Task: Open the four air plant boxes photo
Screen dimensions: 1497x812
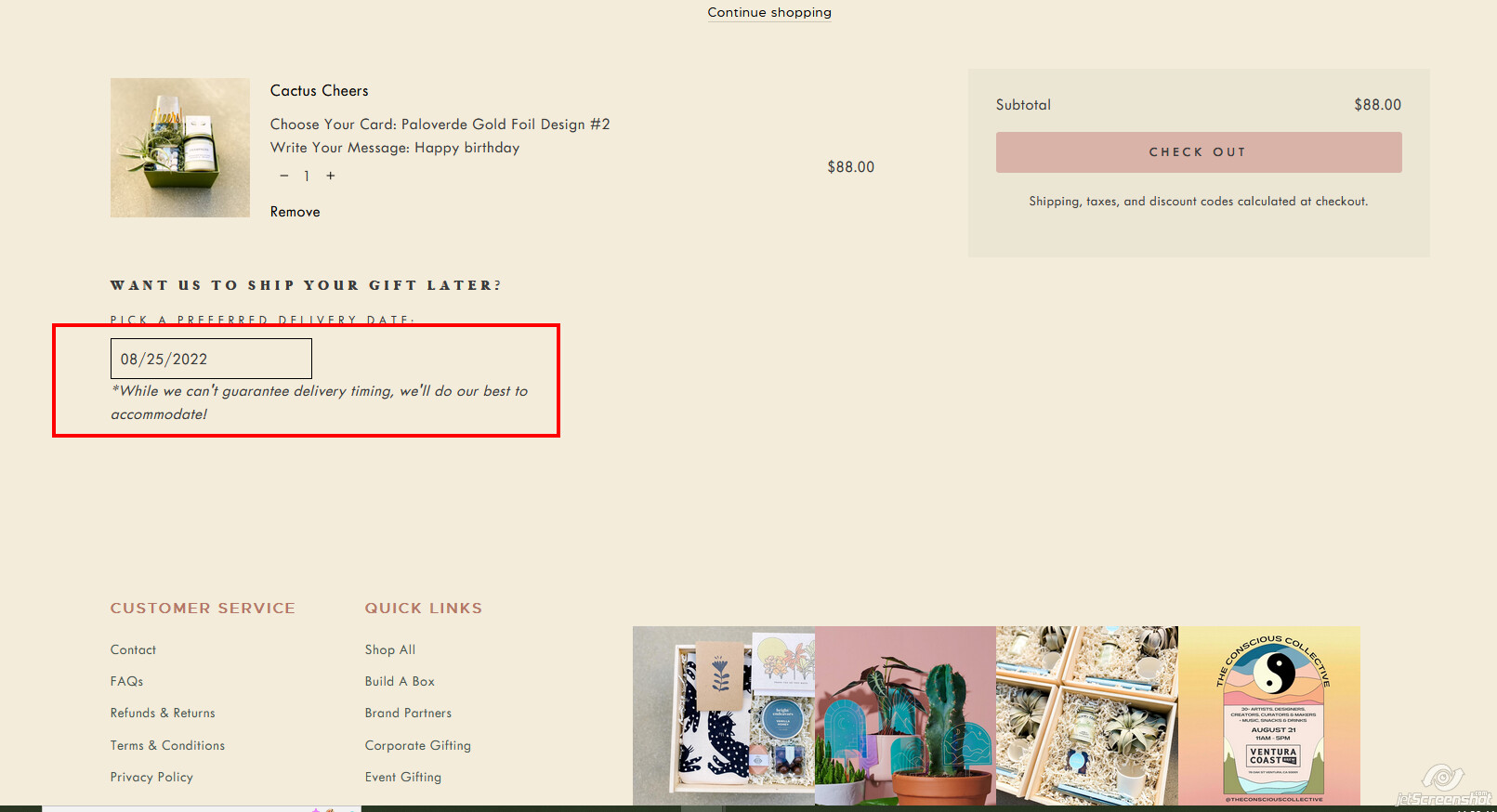Action: coord(1087,715)
